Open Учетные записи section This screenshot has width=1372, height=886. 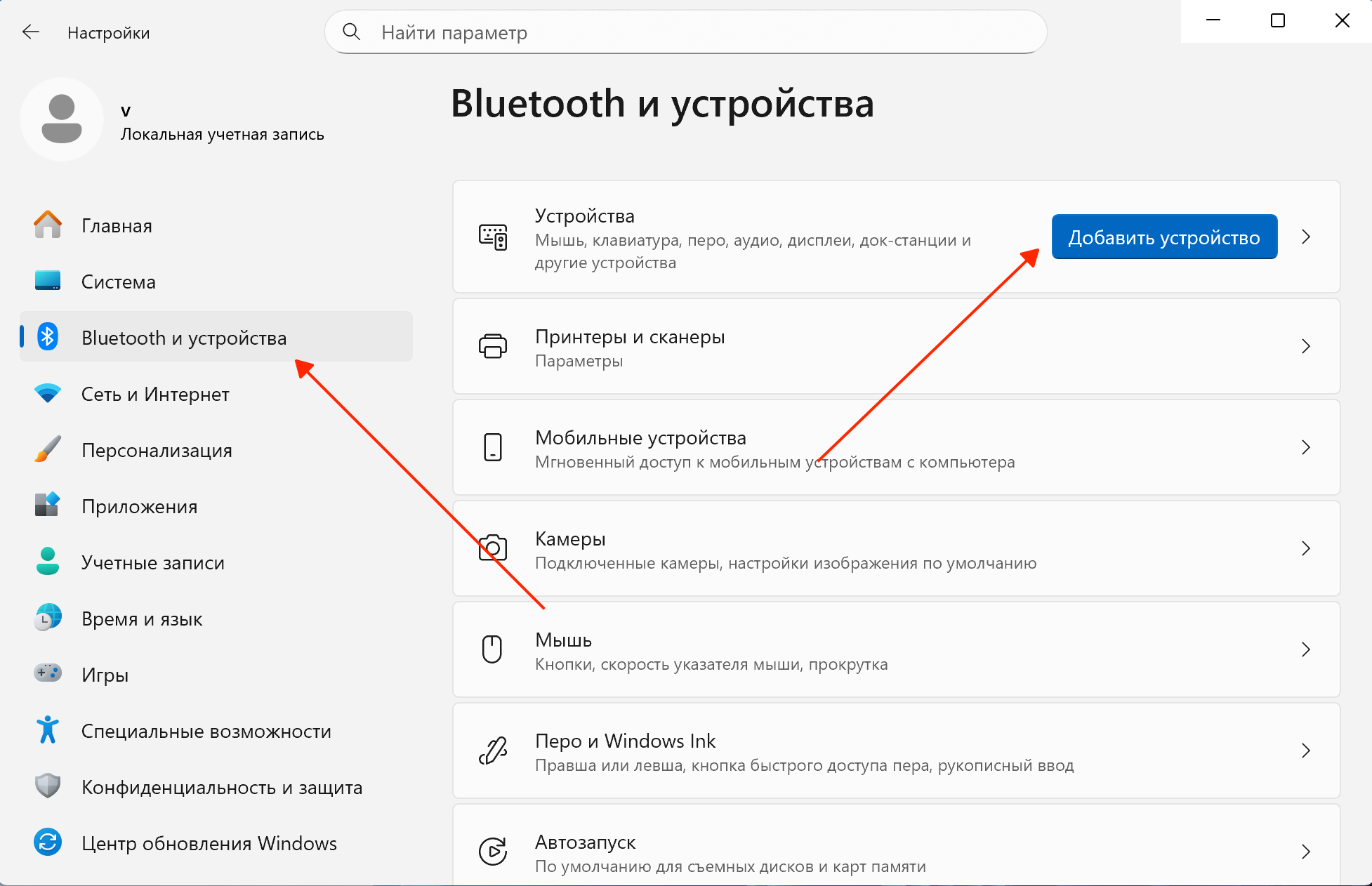(216, 562)
